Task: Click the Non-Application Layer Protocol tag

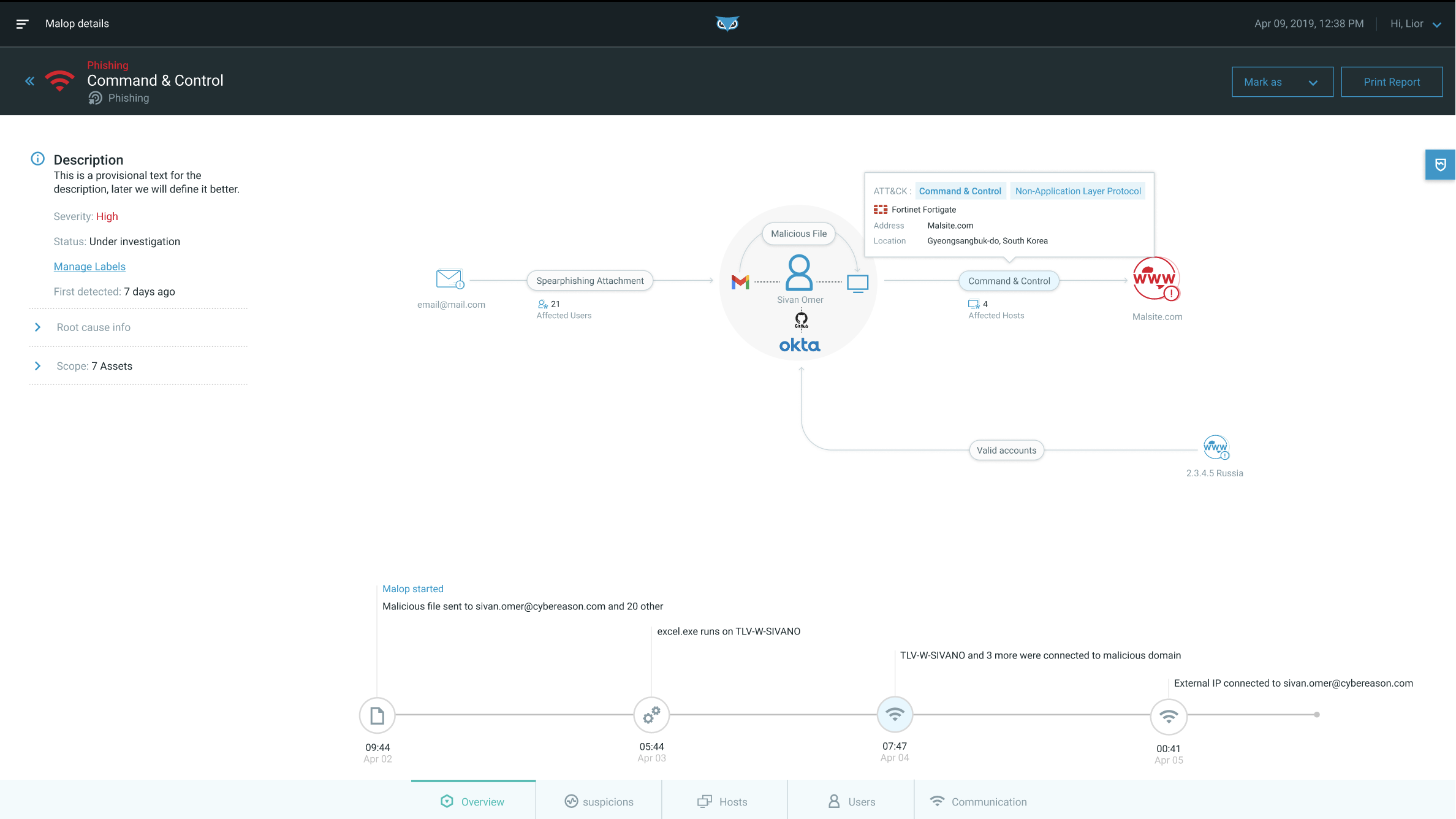Action: 1078,191
